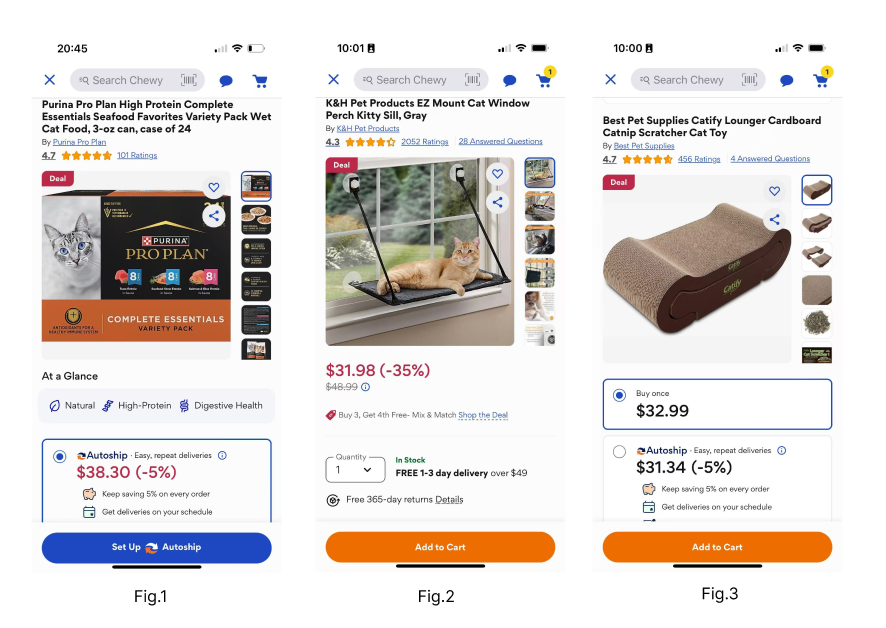Tap the heart icon on Purina Pro Plan image
Image resolution: width=886 pixels, height=628 pixels.
pyautogui.click(x=214, y=187)
